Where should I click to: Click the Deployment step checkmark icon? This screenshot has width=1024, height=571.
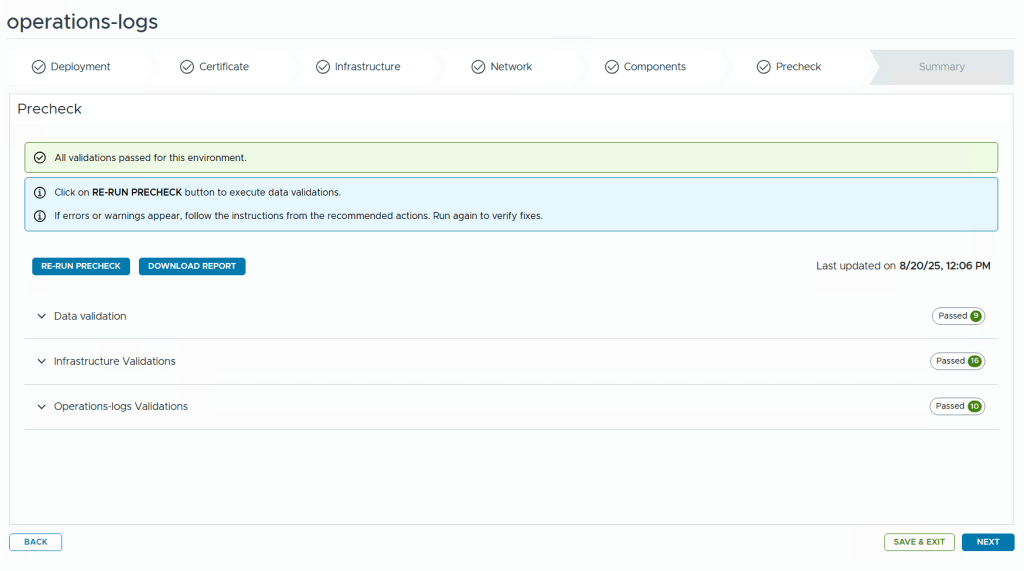coord(38,67)
